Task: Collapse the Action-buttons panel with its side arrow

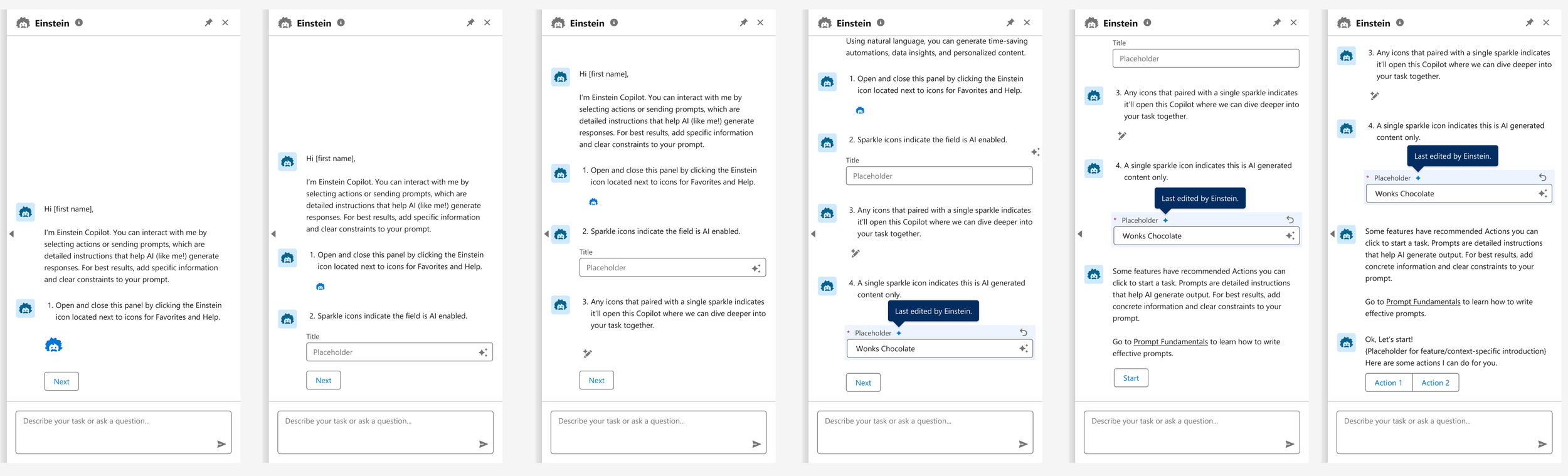Action: click(x=1332, y=234)
